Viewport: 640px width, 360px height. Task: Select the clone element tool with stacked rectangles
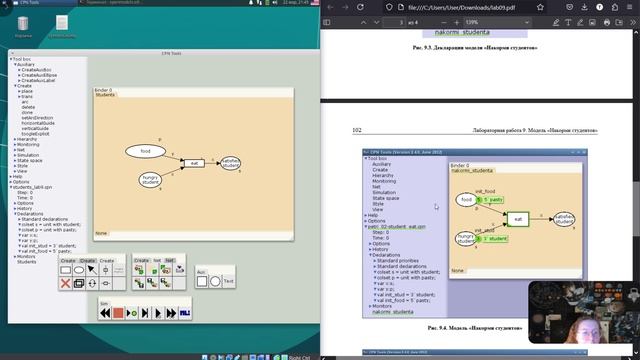coord(79,283)
